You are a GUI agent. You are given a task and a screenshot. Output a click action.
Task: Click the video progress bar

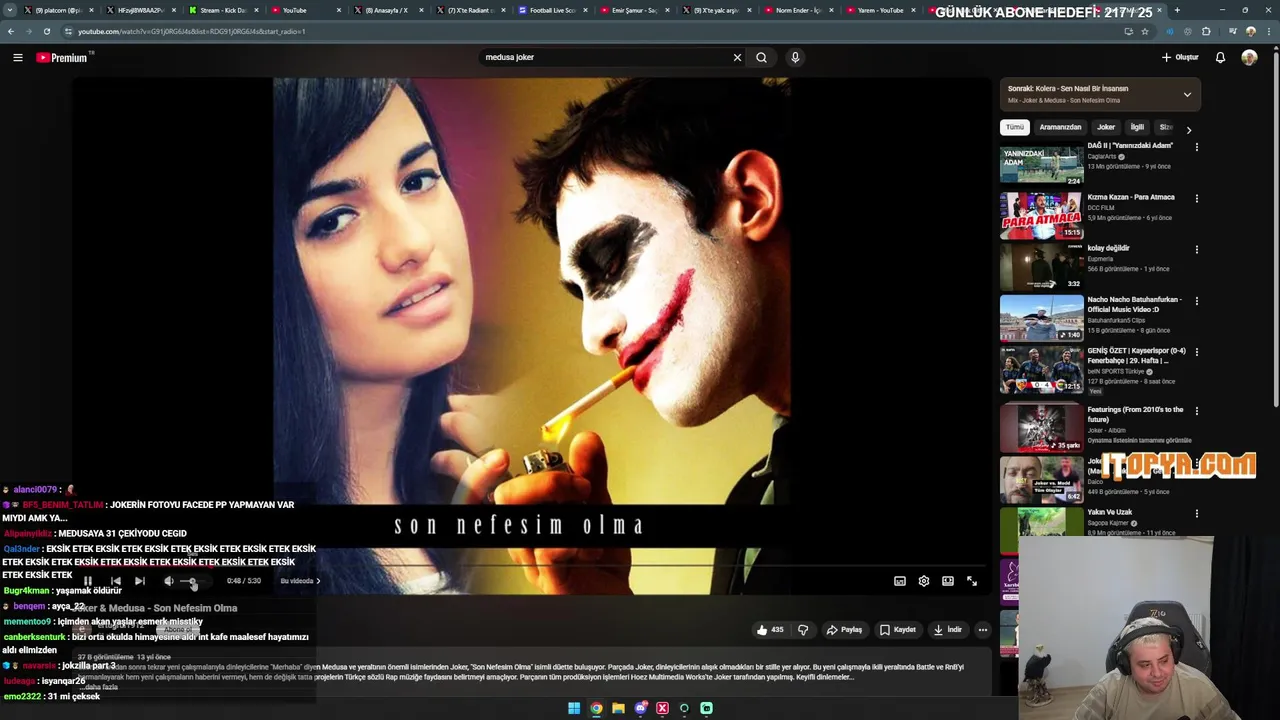532,566
